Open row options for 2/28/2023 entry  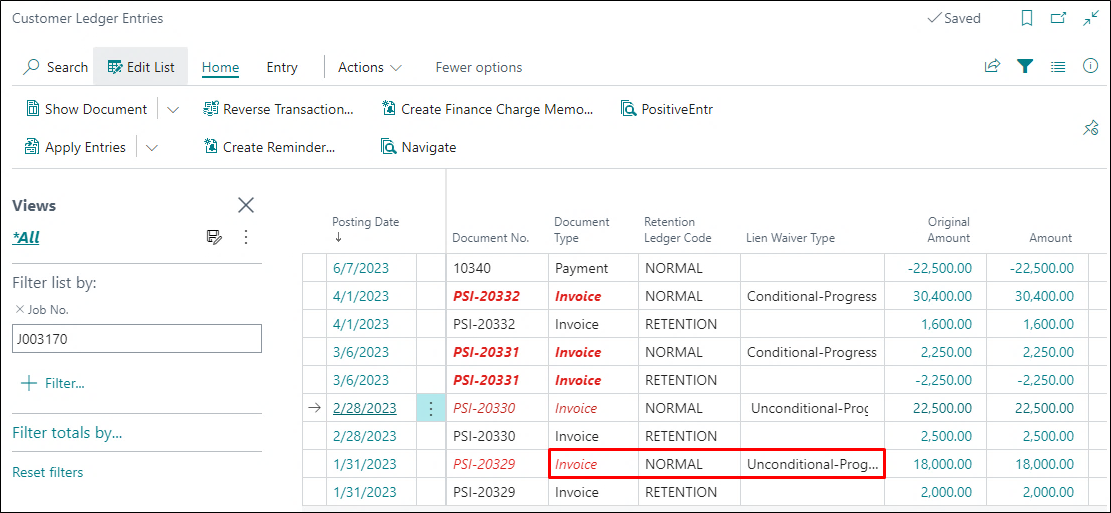click(431, 408)
